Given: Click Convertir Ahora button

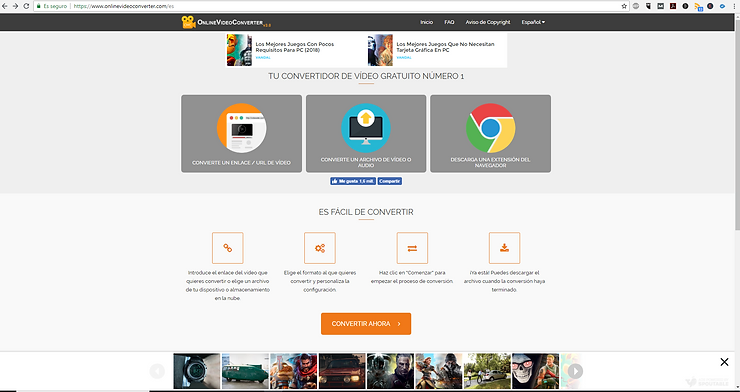Looking at the screenshot, I should pyautogui.click(x=366, y=324).
